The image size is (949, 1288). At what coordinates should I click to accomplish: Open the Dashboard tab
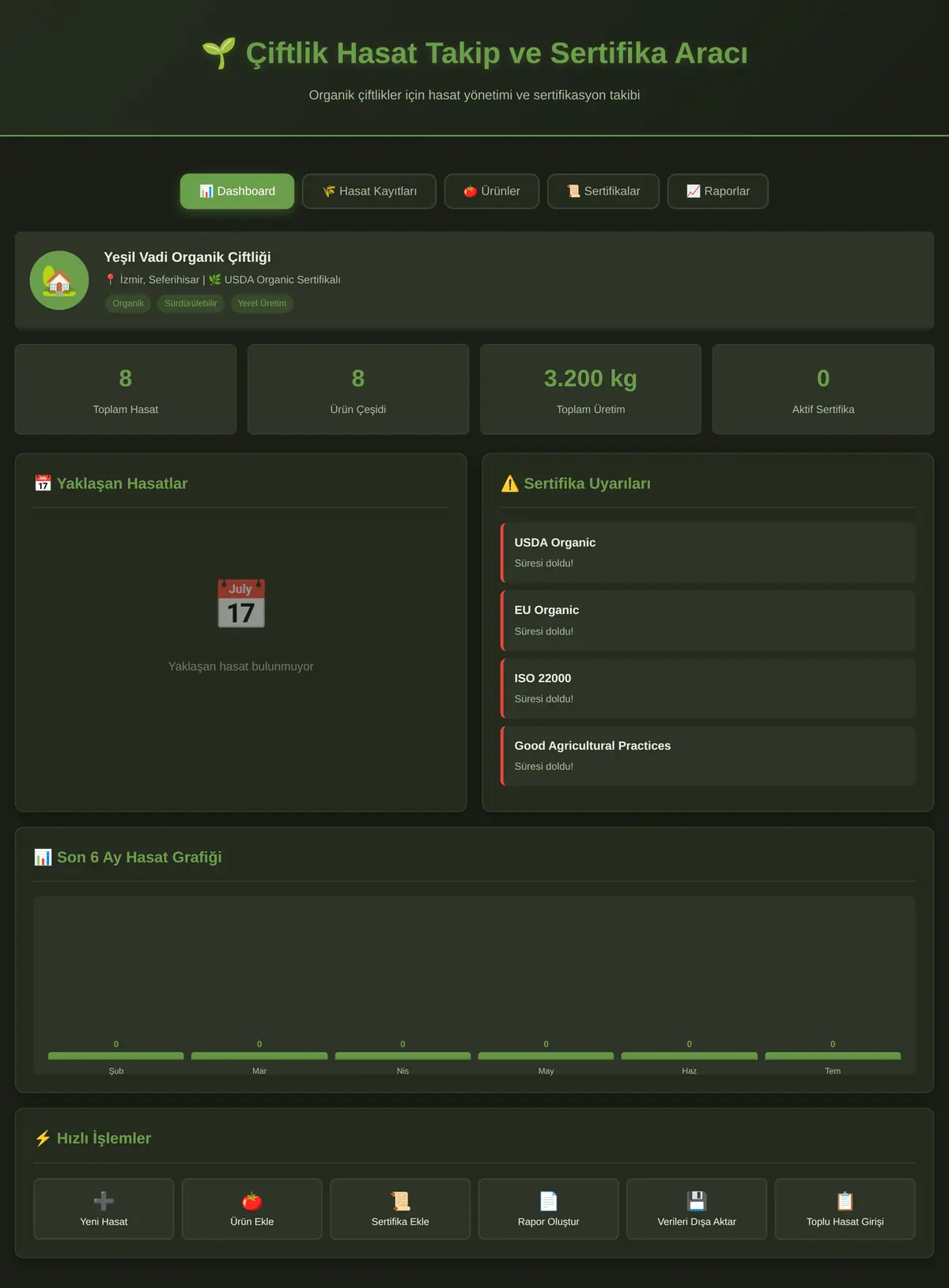coord(237,191)
